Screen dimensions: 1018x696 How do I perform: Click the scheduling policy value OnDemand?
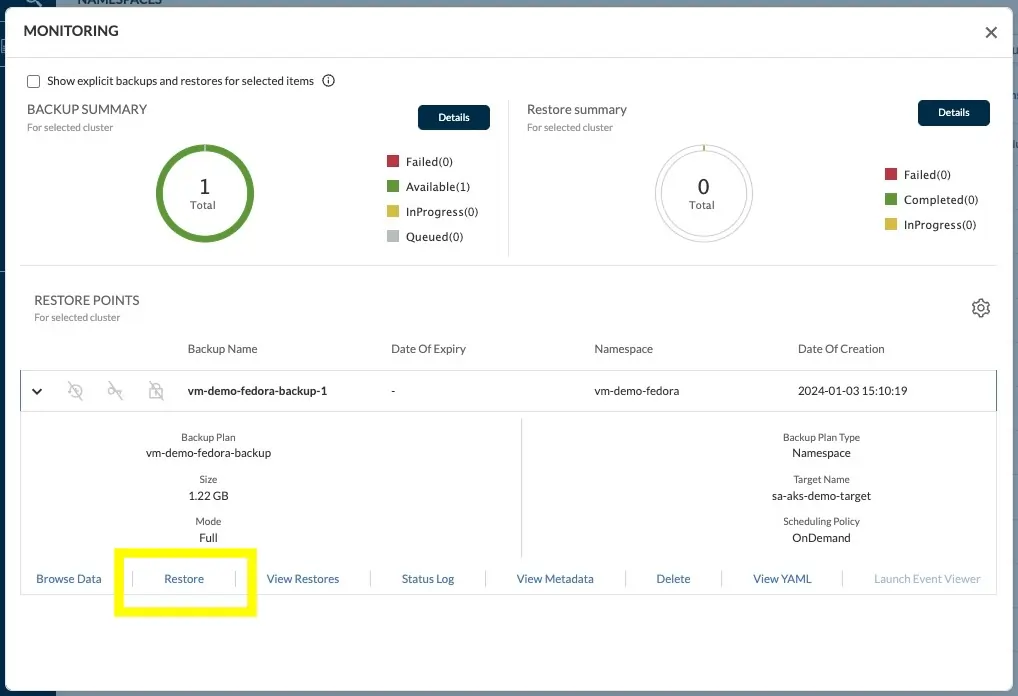[x=821, y=538]
